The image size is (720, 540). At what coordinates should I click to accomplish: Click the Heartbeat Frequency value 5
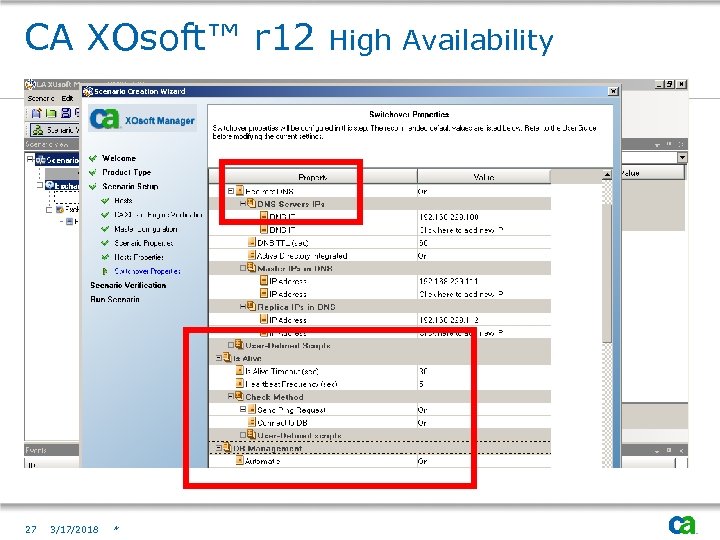click(421, 383)
